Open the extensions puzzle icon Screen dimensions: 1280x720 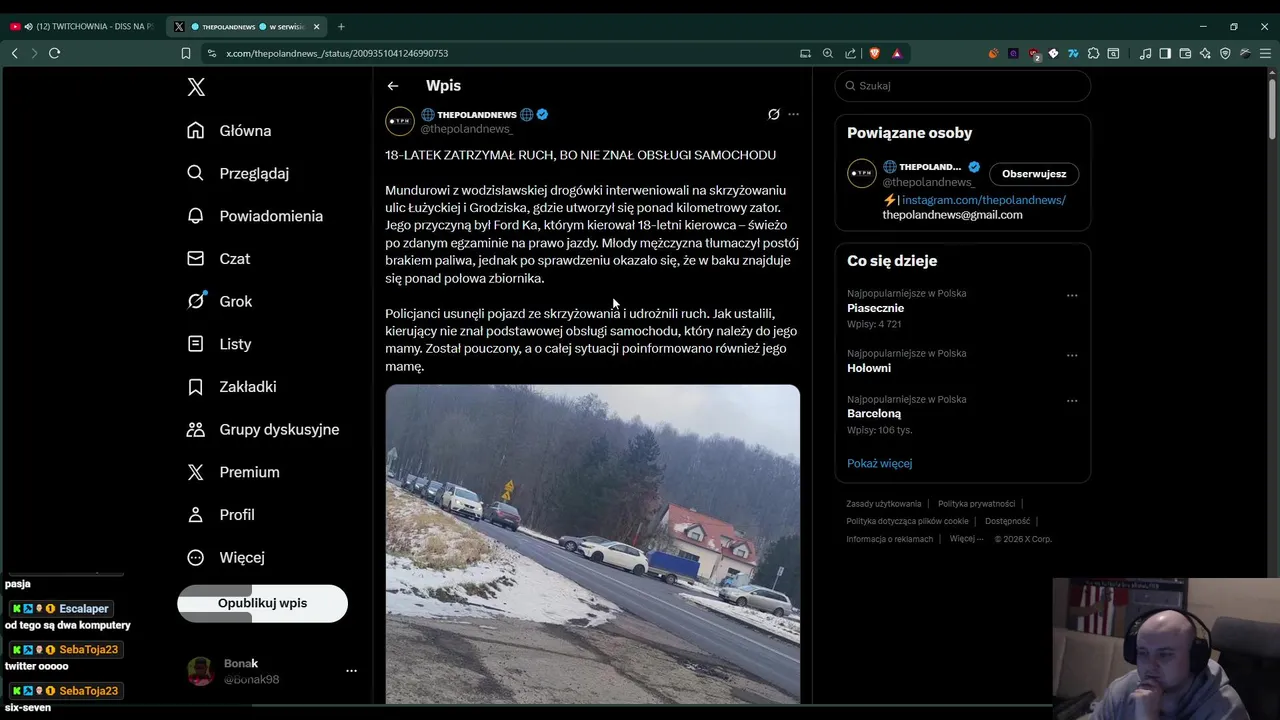coord(1093,53)
